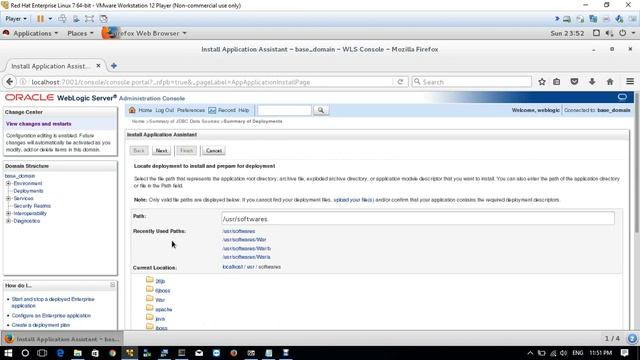Open the 'apache' folder icon
The image size is (640, 360).
tap(150, 308)
